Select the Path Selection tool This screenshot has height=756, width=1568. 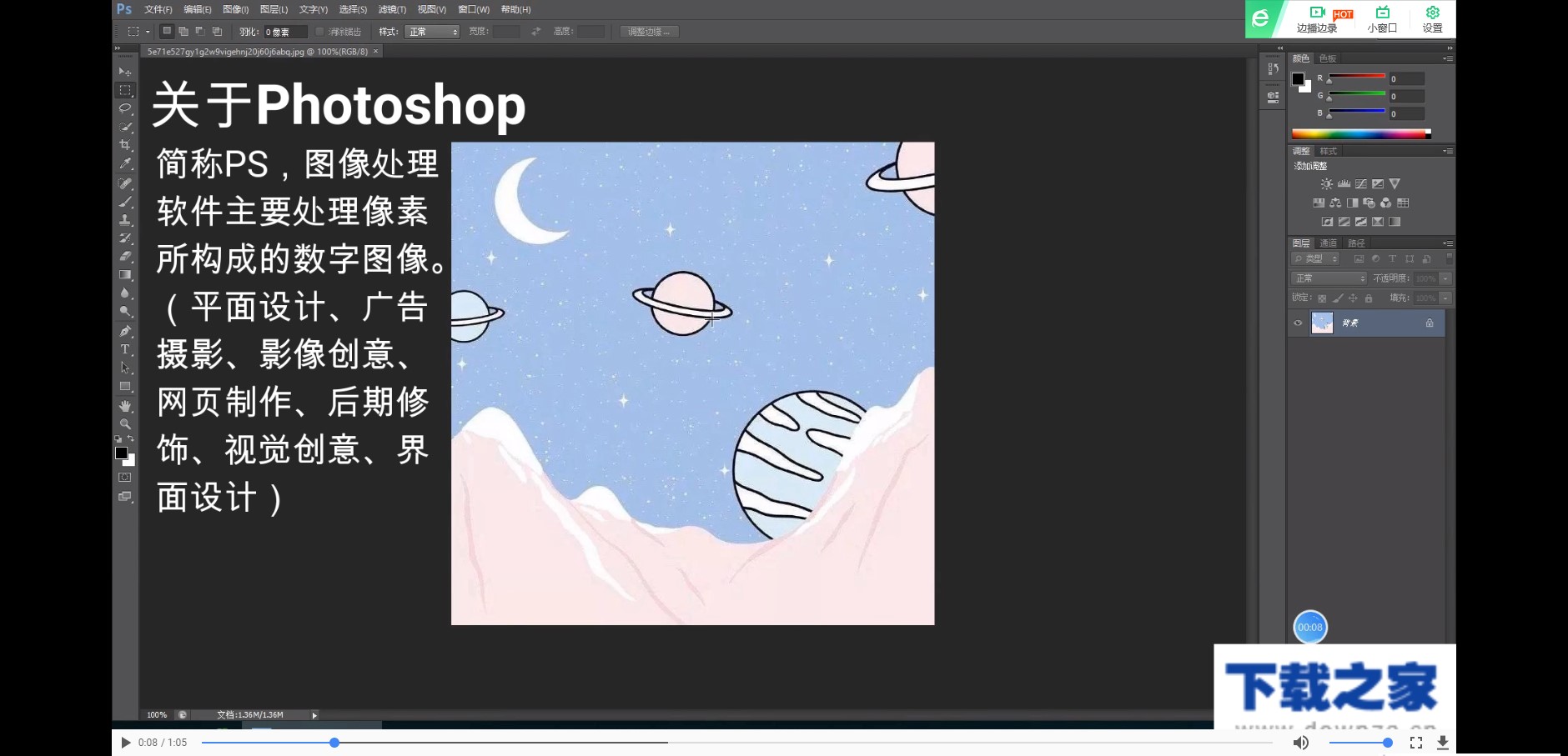(125, 368)
